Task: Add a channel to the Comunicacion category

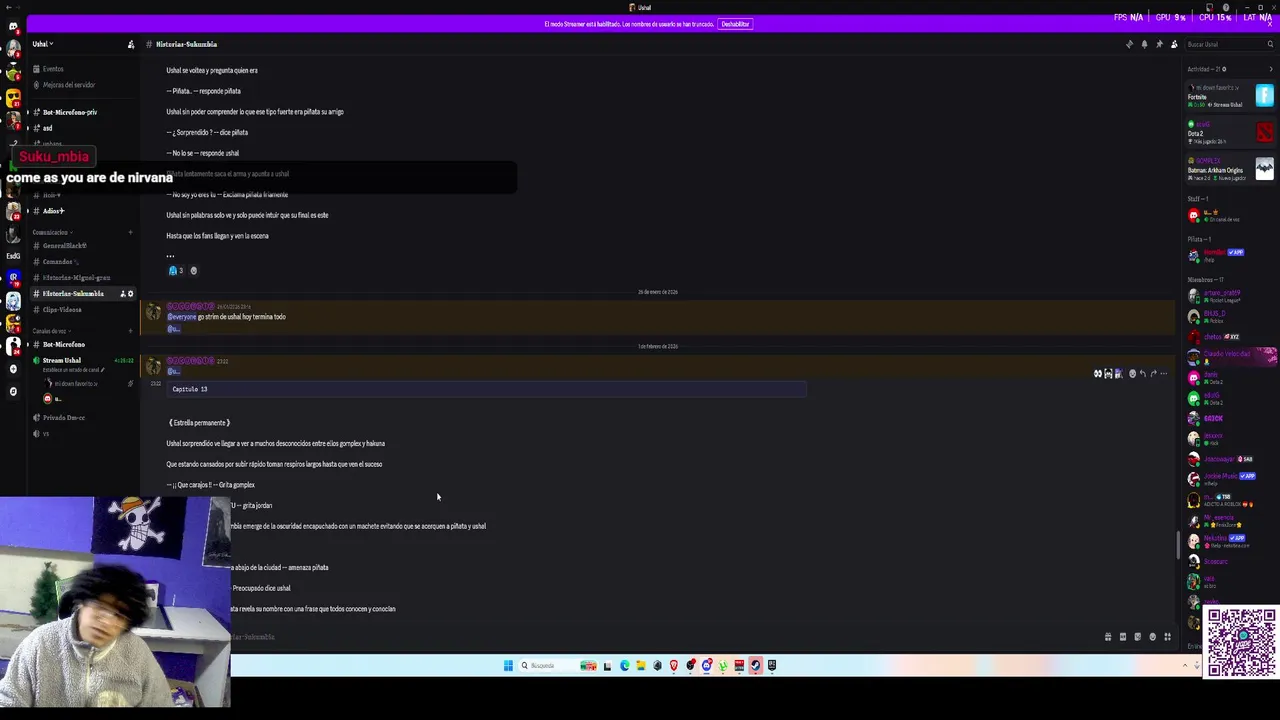Action: [x=130, y=232]
